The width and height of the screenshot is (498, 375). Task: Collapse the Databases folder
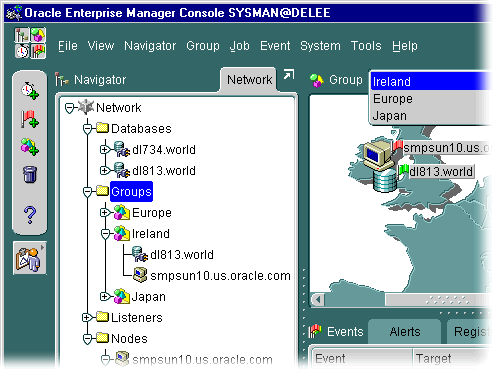pyautogui.click(x=87, y=129)
